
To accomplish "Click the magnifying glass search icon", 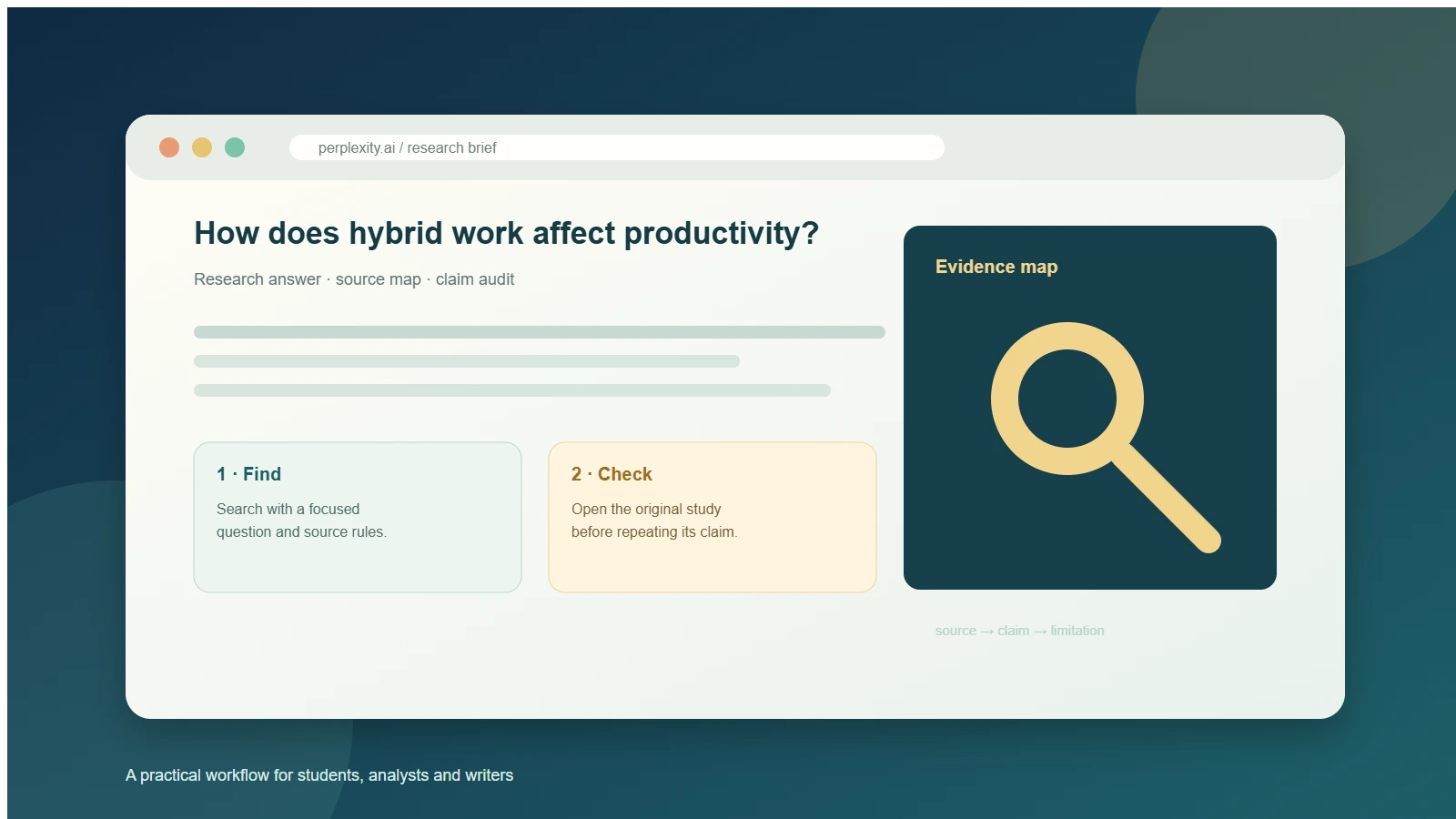I will [x=1105, y=437].
